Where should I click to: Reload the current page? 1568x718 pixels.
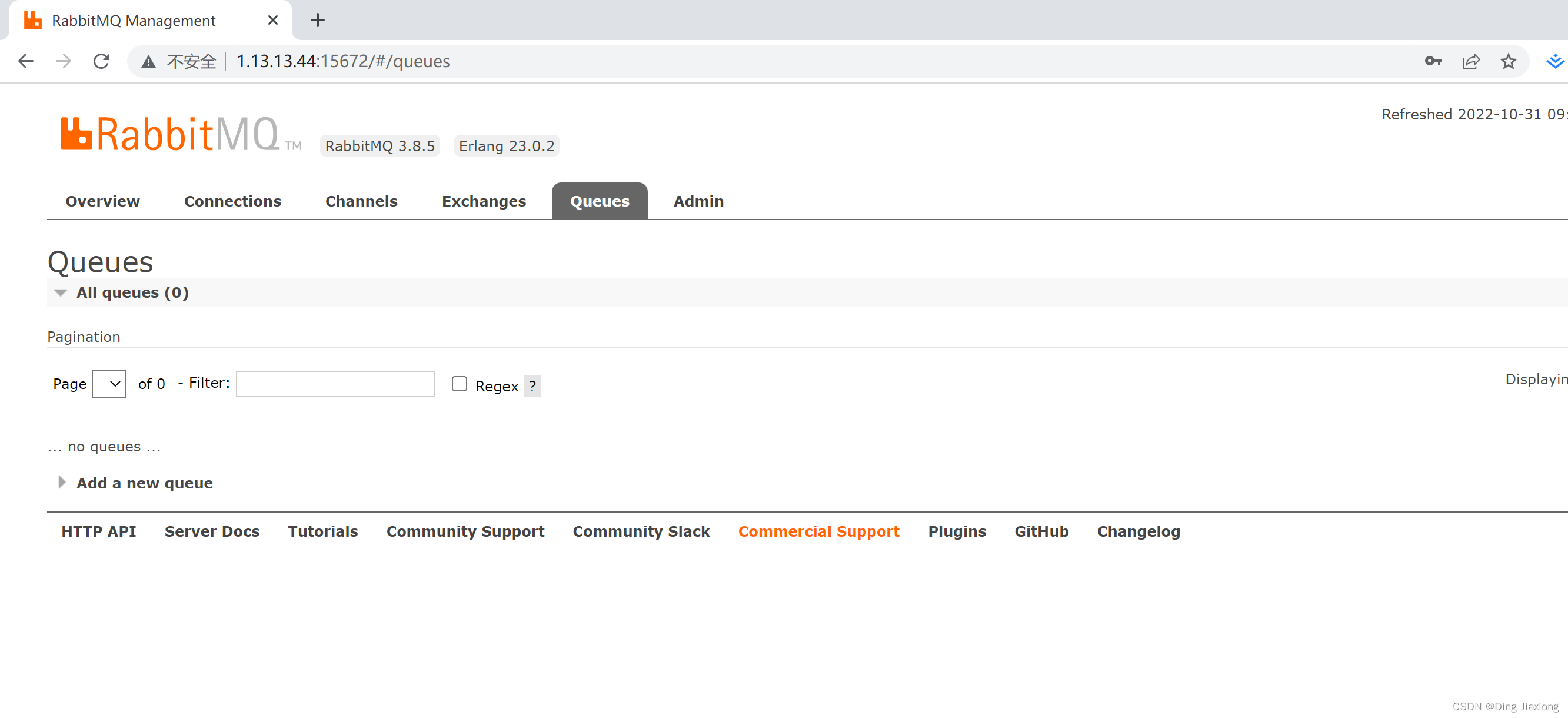point(101,61)
